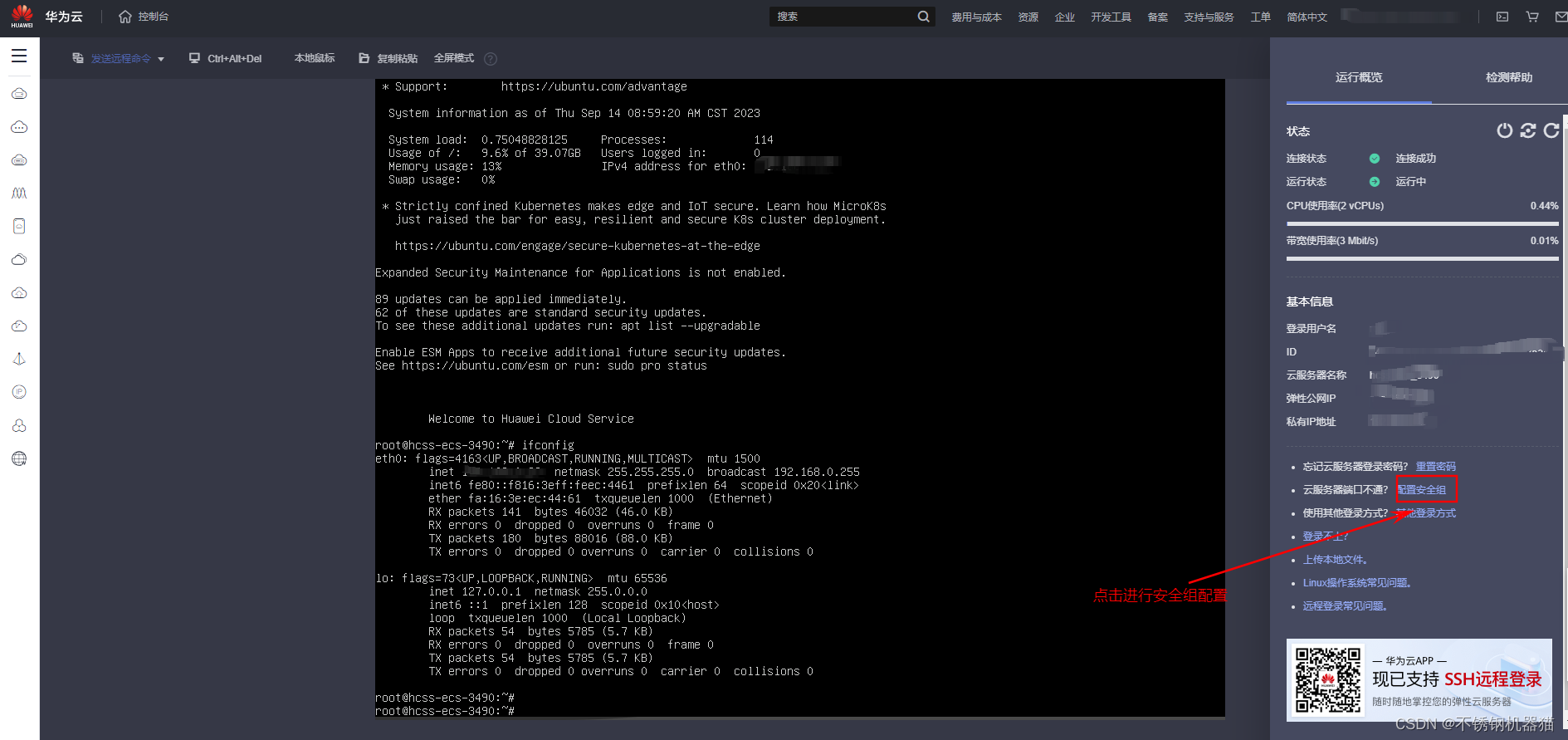Switch to 全屏模式 fullscreen mode
This screenshot has width=1568, height=740.
454,58
